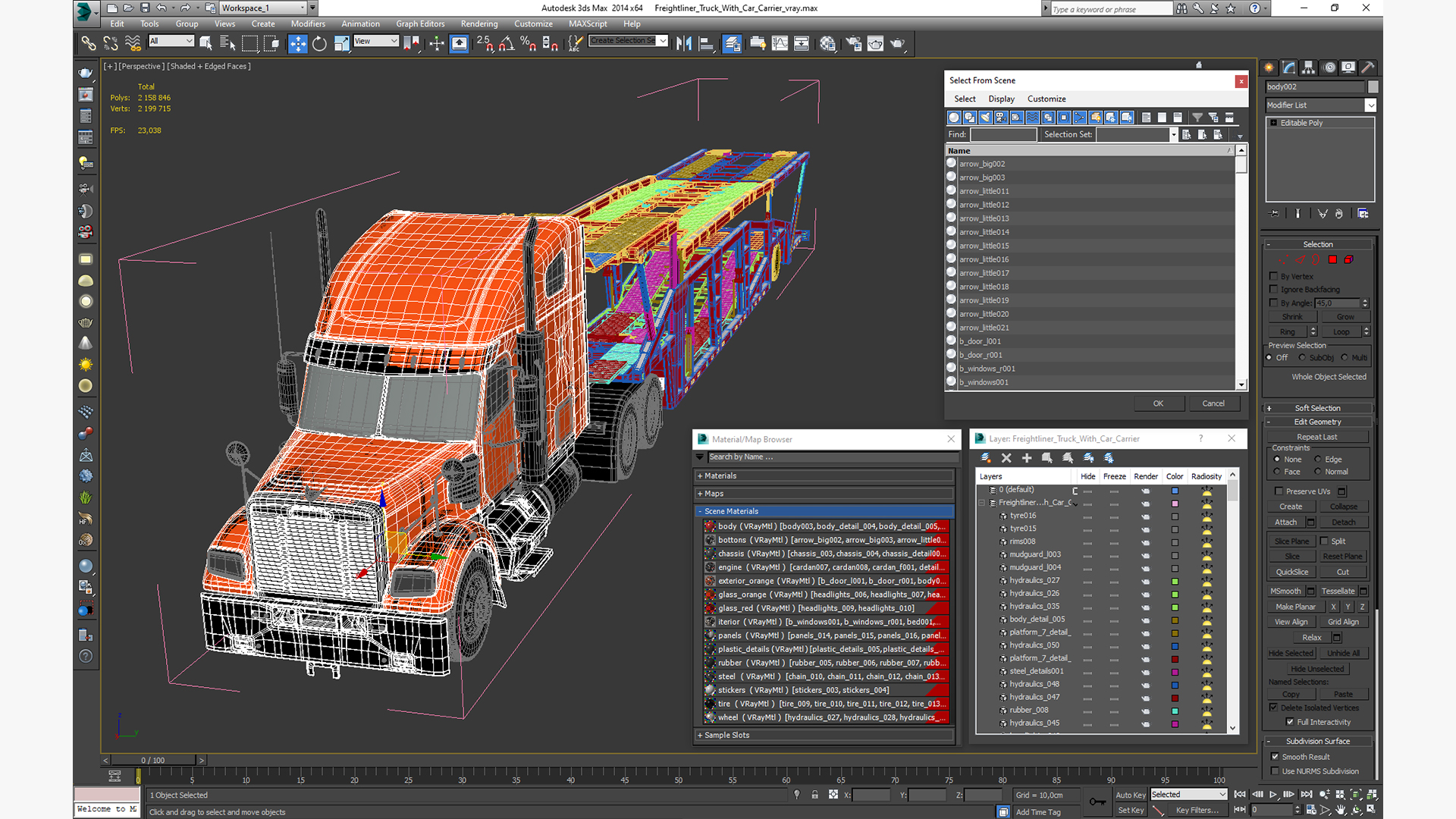
Task: Click Play Animation button
Action: pyautogui.click(x=1273, y=795)
